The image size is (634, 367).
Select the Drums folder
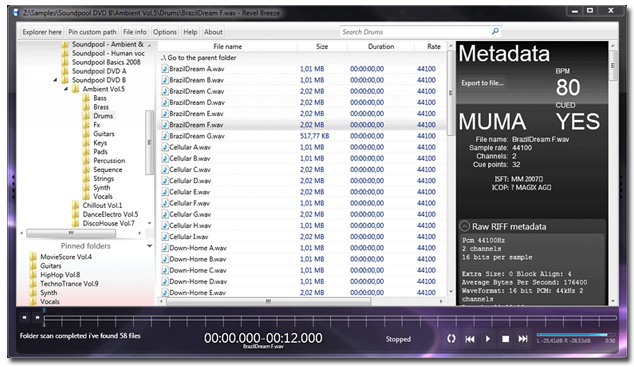103,116
